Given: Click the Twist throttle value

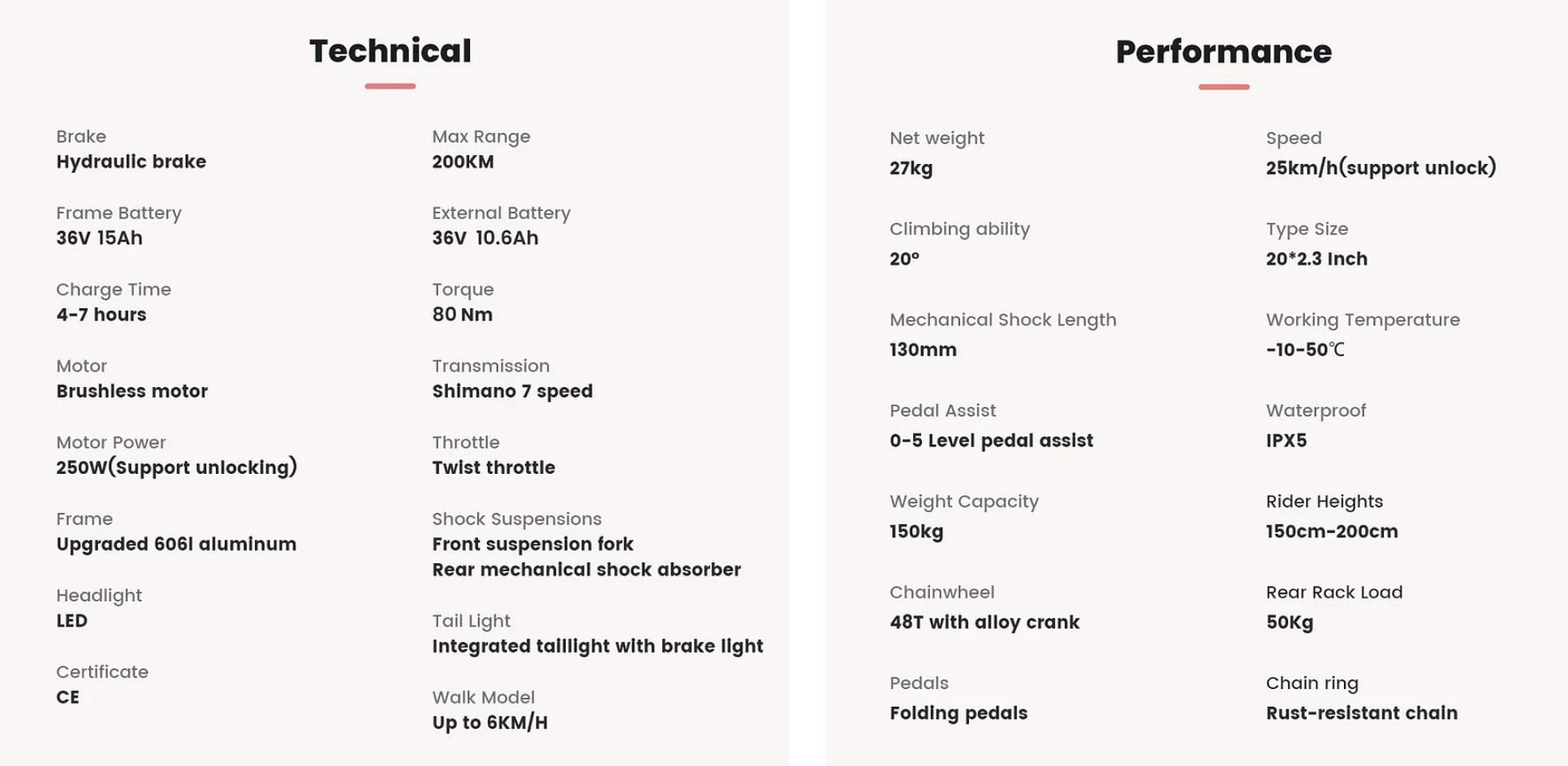Looking at the screenshot, I should tap(493, 467).
